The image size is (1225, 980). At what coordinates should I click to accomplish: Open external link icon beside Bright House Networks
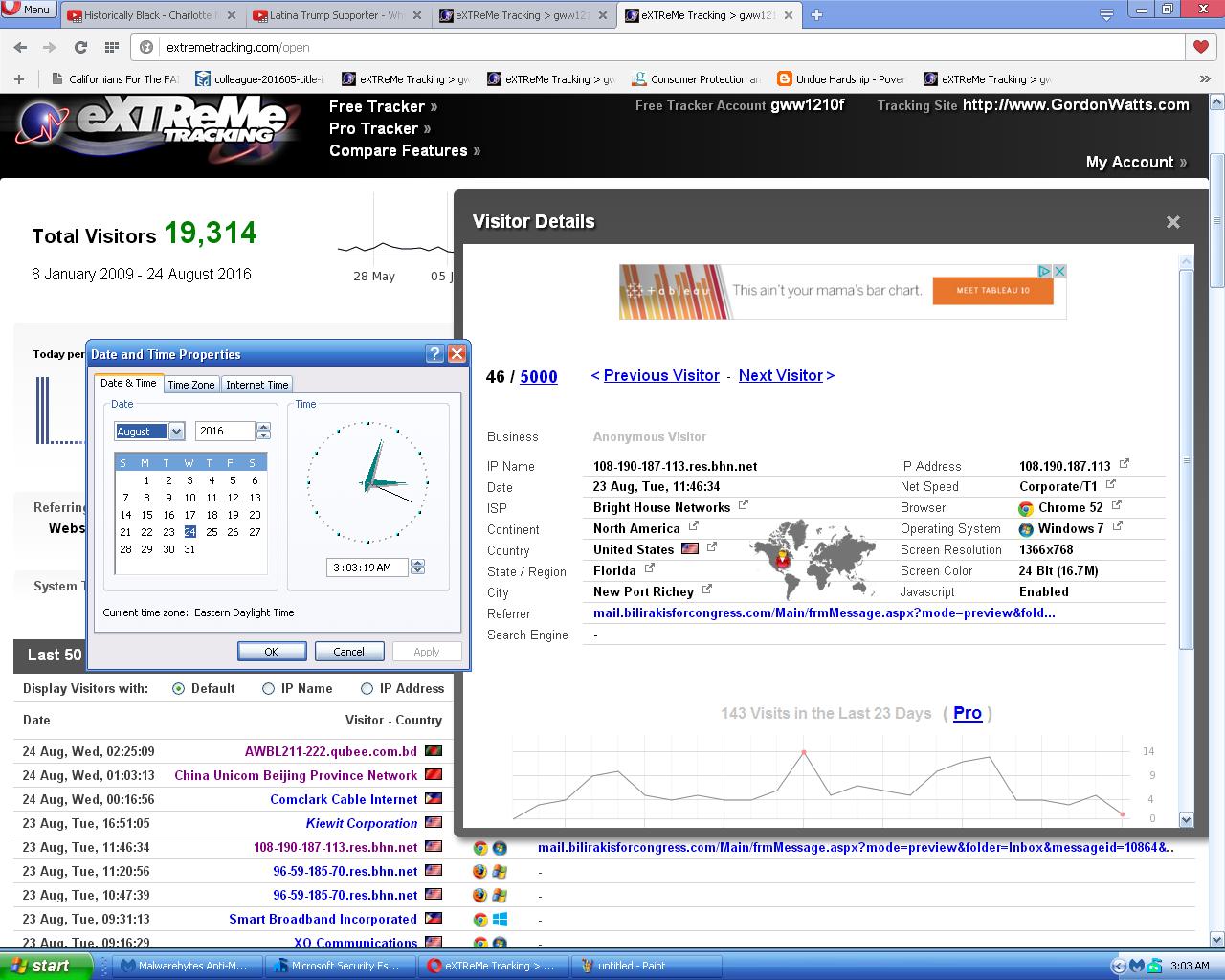click(743, 505)
